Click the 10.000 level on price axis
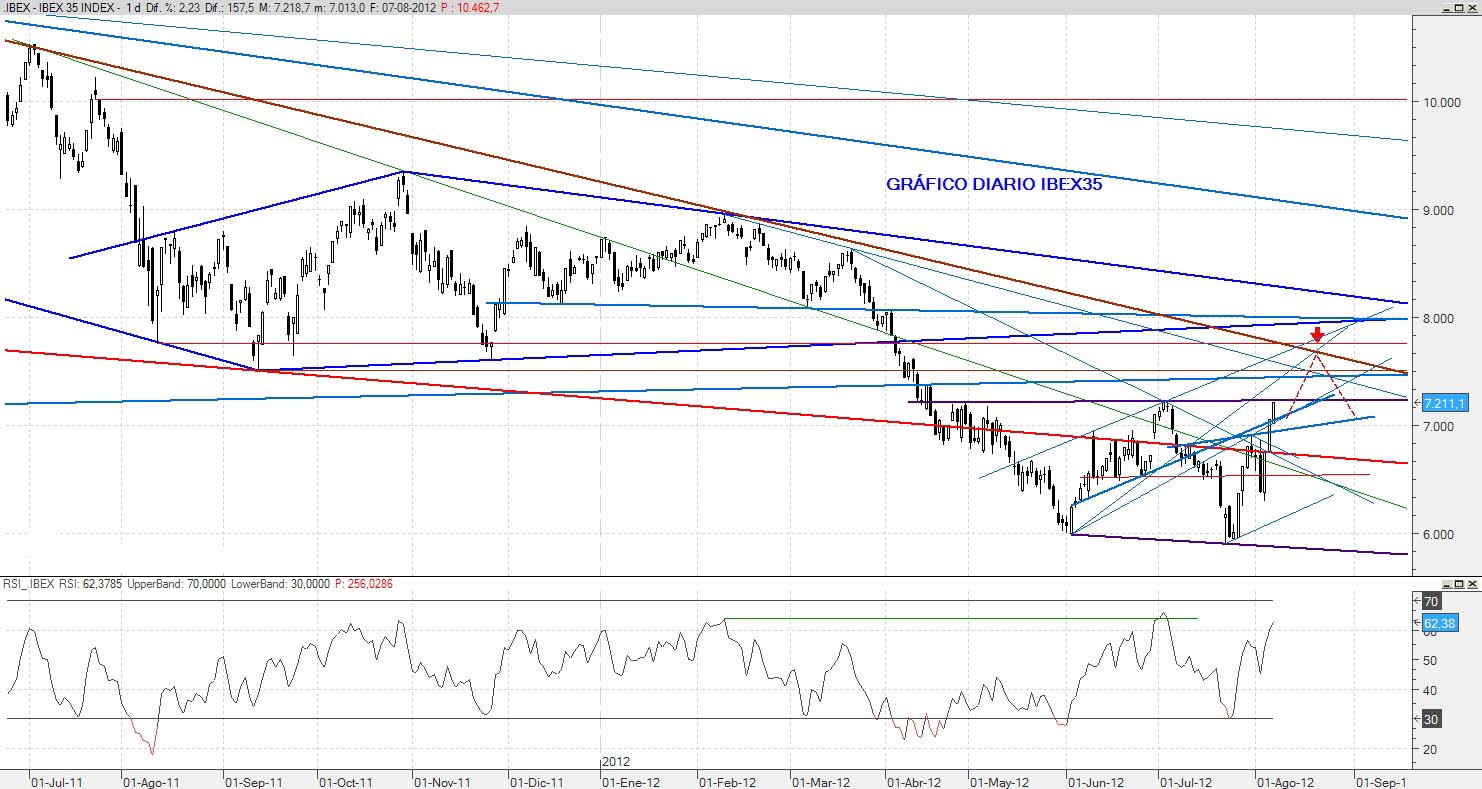 1441,102
